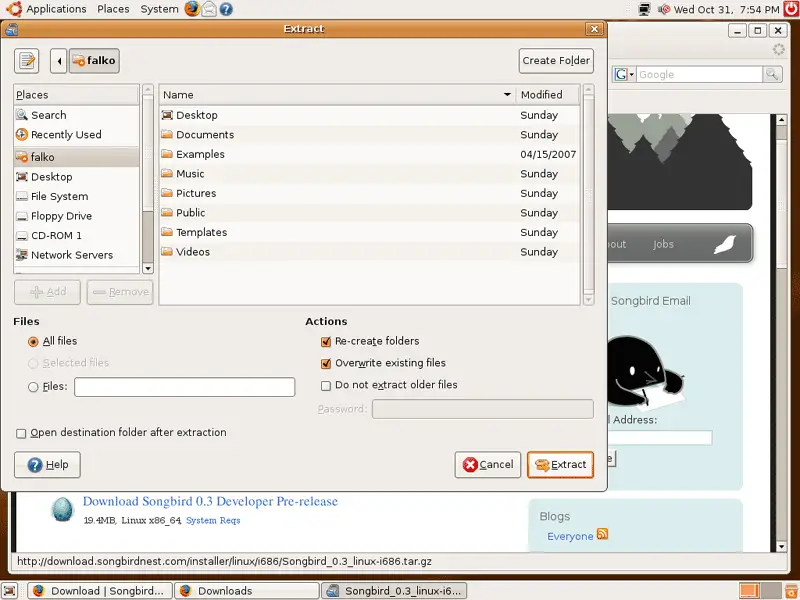Enable Do not extract older files
800x600 pixels.
click(x=326, y=386)
